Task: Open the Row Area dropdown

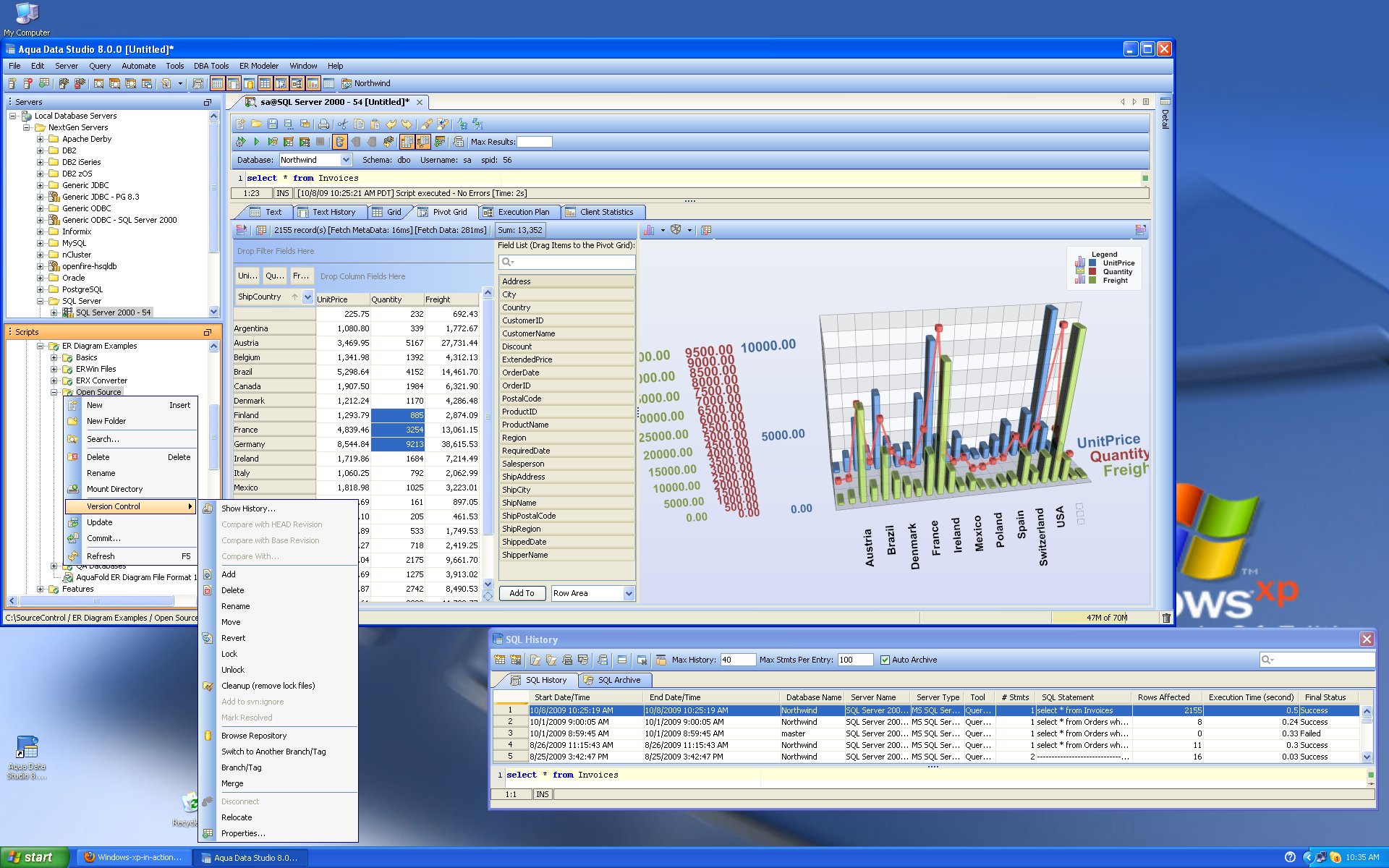Action: point(628,593)
